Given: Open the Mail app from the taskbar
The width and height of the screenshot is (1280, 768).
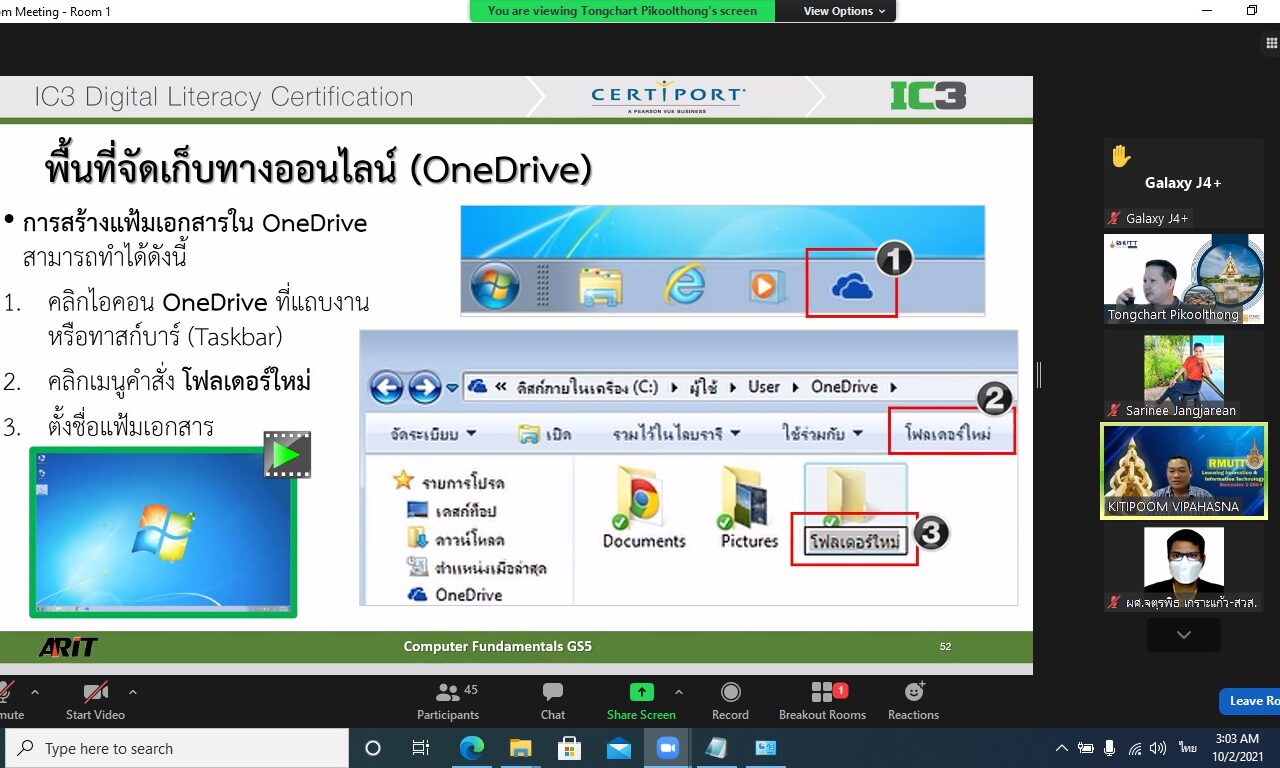Looking at the screenshot, I should [619, 748].
